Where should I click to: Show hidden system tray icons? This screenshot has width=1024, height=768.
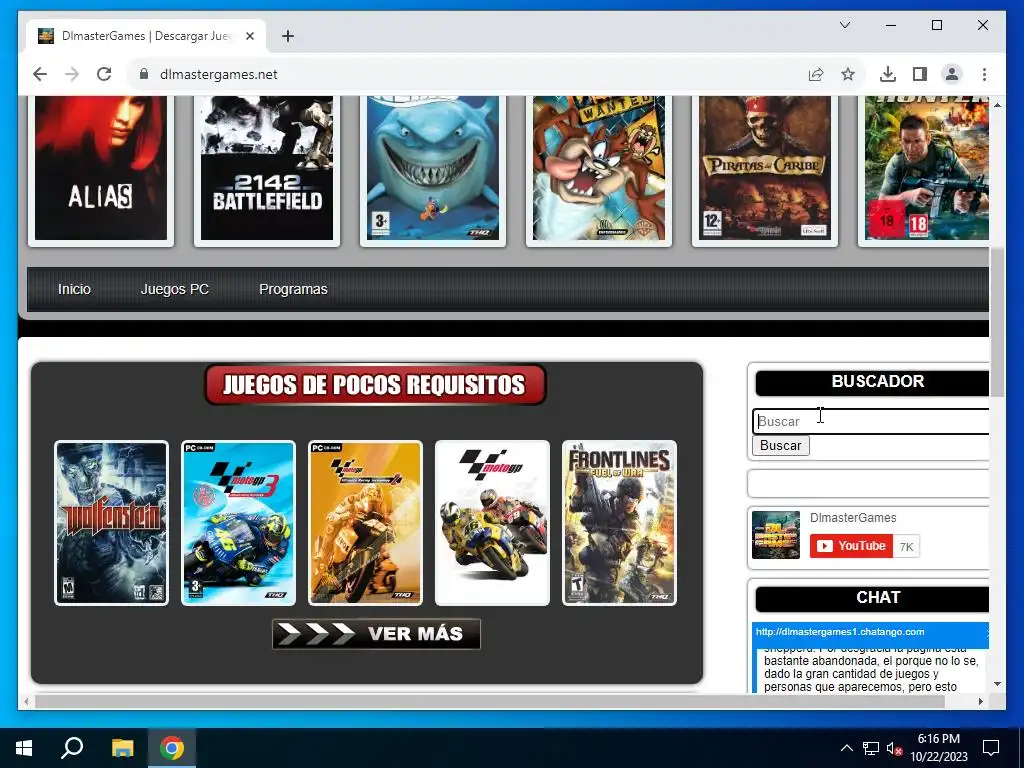846,748
